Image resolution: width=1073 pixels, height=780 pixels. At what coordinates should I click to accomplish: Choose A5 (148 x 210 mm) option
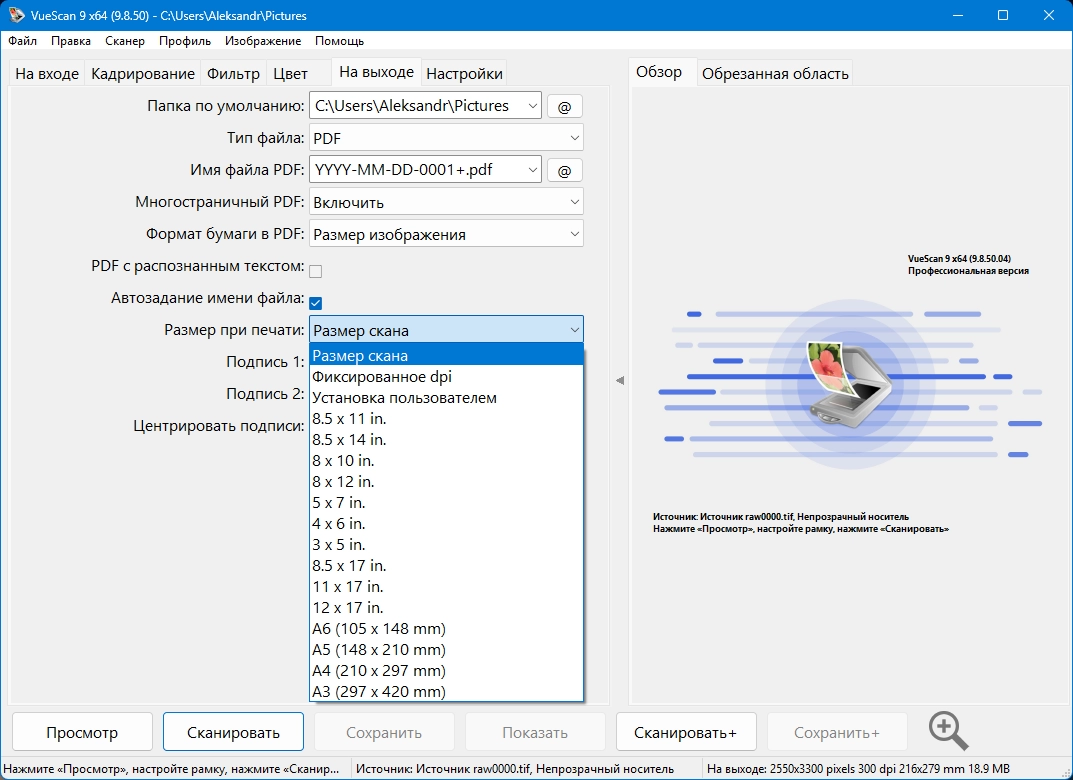(x=446, y=650)
